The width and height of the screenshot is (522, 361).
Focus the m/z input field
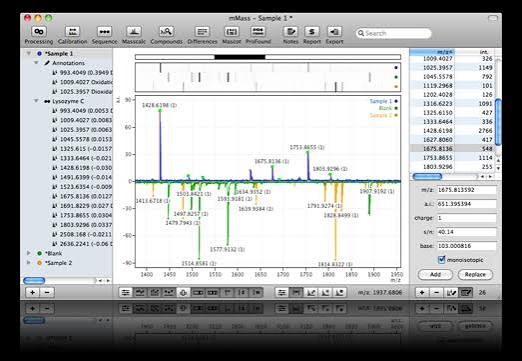(466, 190)
